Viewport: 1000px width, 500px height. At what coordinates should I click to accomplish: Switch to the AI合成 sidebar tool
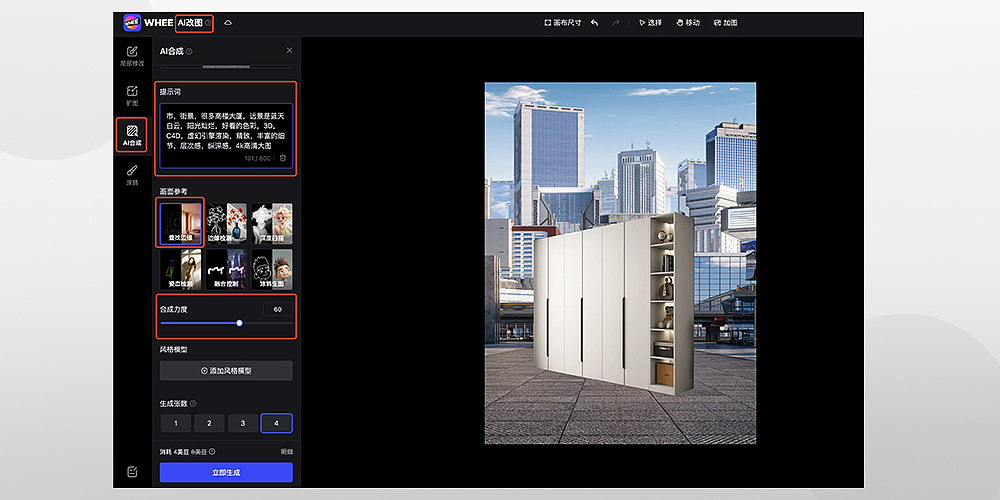(132, 135)
